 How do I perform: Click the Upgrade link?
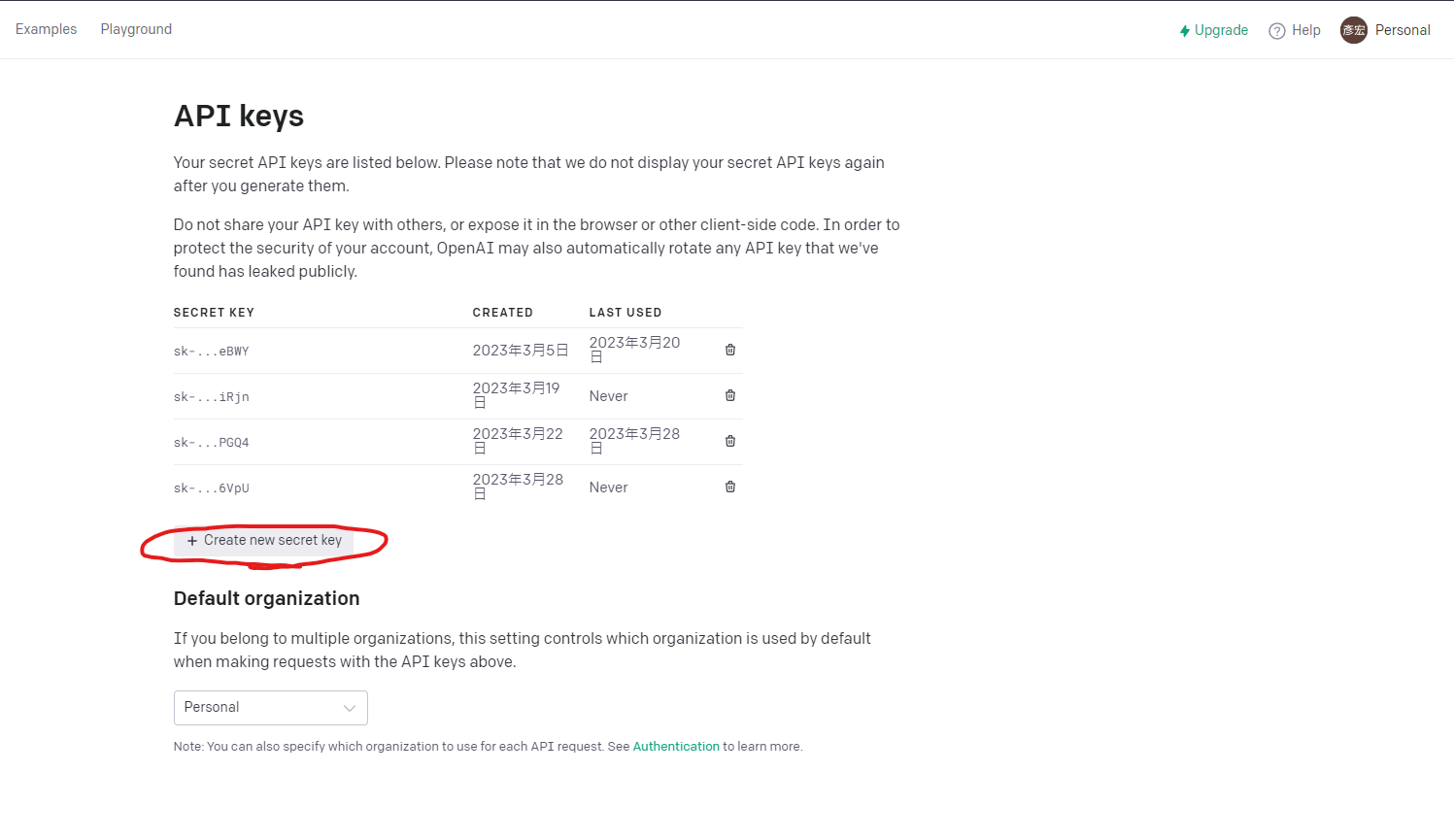pos(1221,30)
